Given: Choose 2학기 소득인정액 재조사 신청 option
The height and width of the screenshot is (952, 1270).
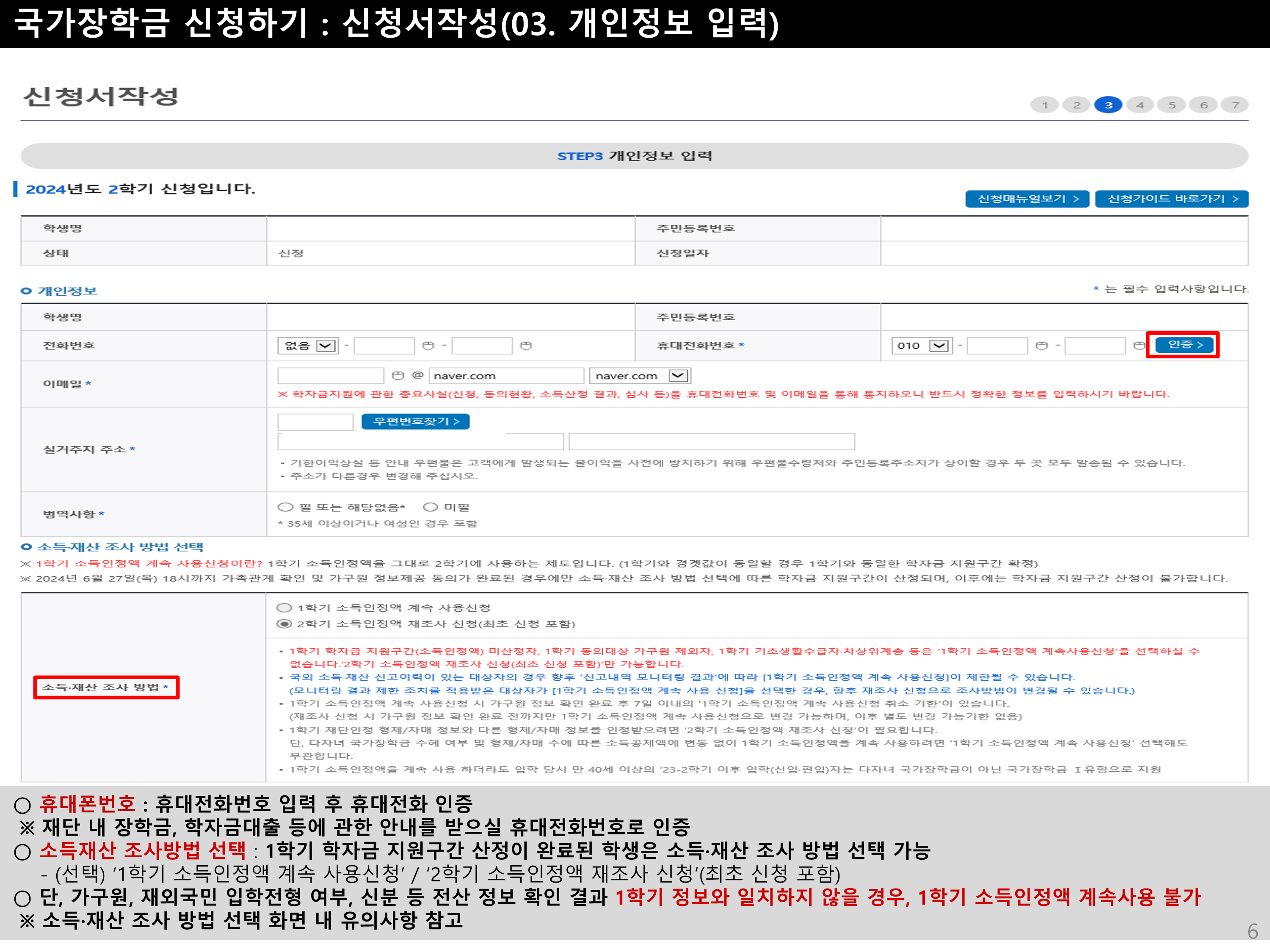Looking at the screenshot, I should [x=284, y=624].
